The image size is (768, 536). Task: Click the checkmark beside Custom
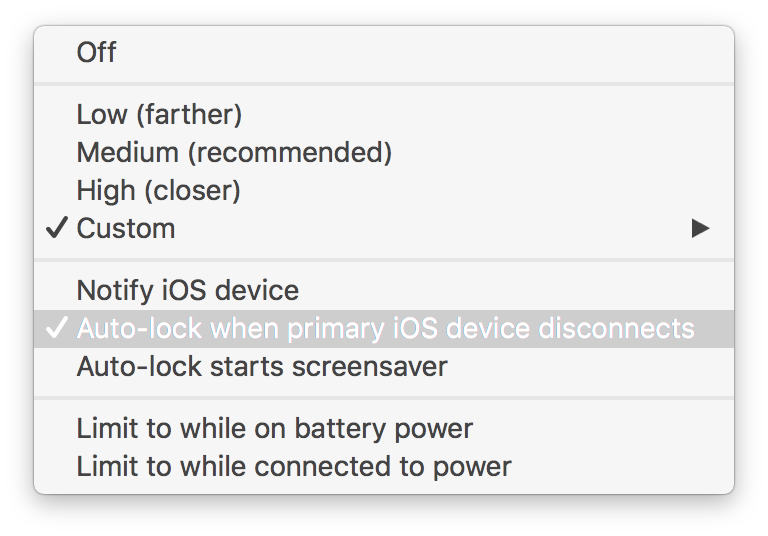(57, 228)
